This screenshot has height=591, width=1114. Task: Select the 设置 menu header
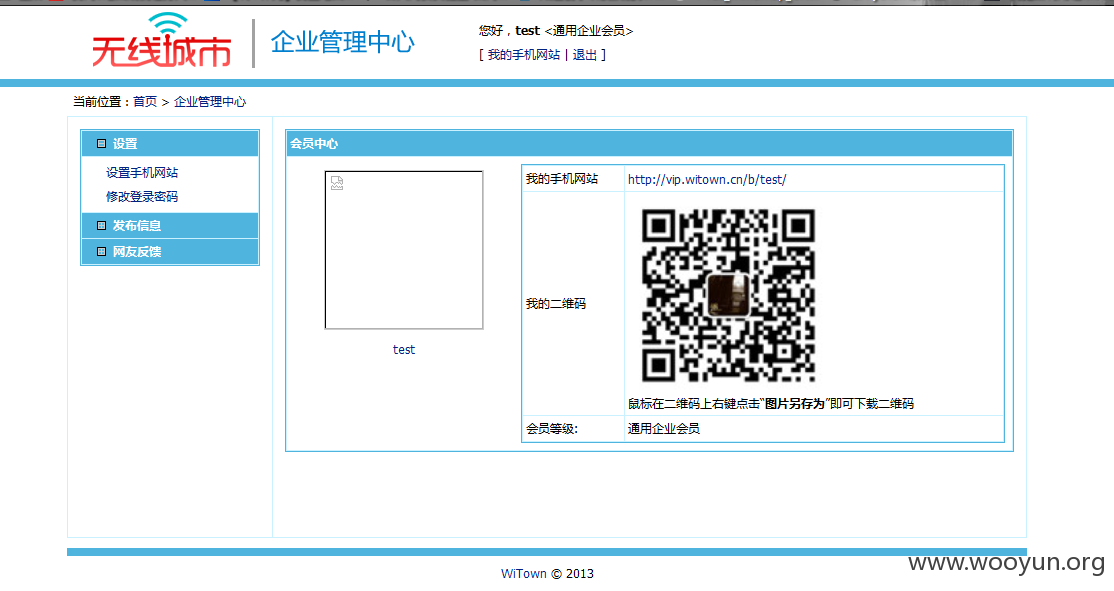[x=170, y=143]
